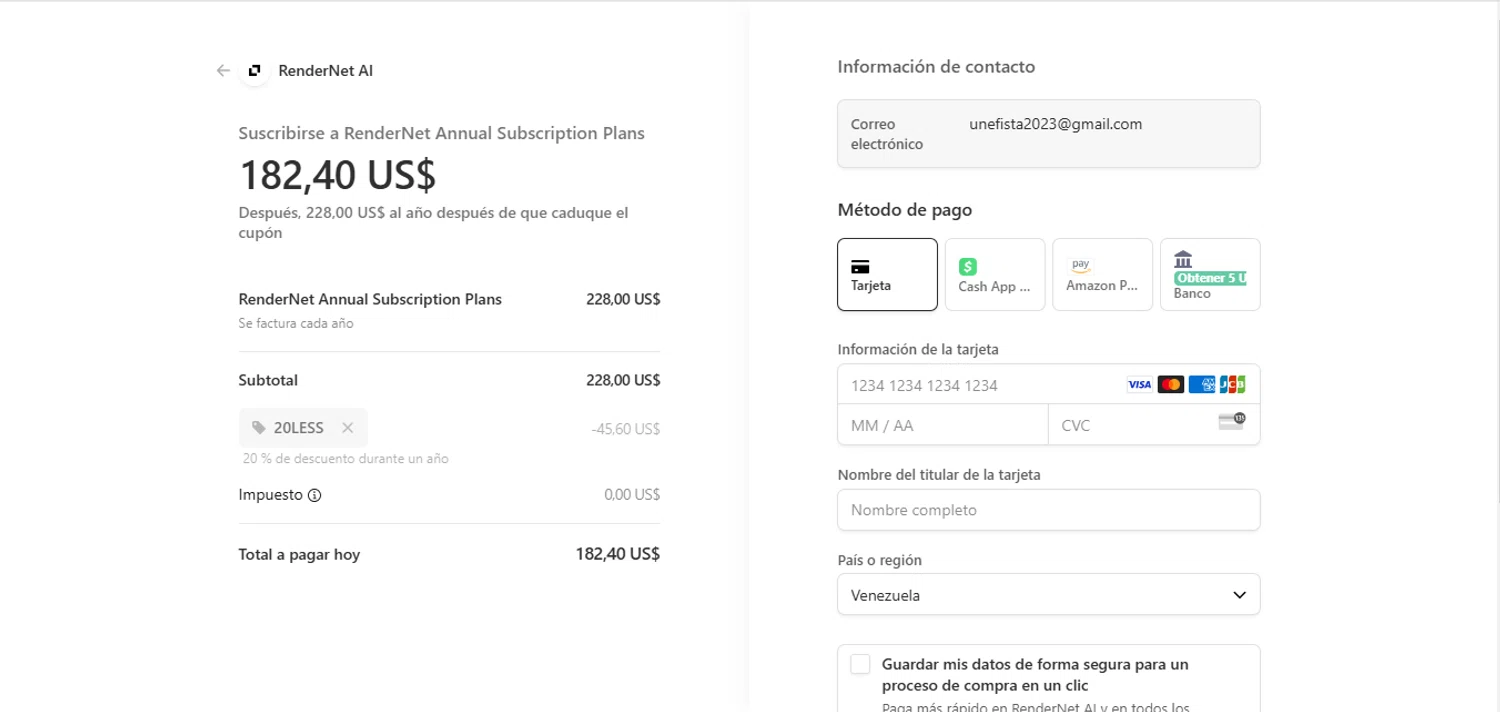Click the 20LESS coupon code label
This screenshot has height=712, width=1500.
[299, 428]
